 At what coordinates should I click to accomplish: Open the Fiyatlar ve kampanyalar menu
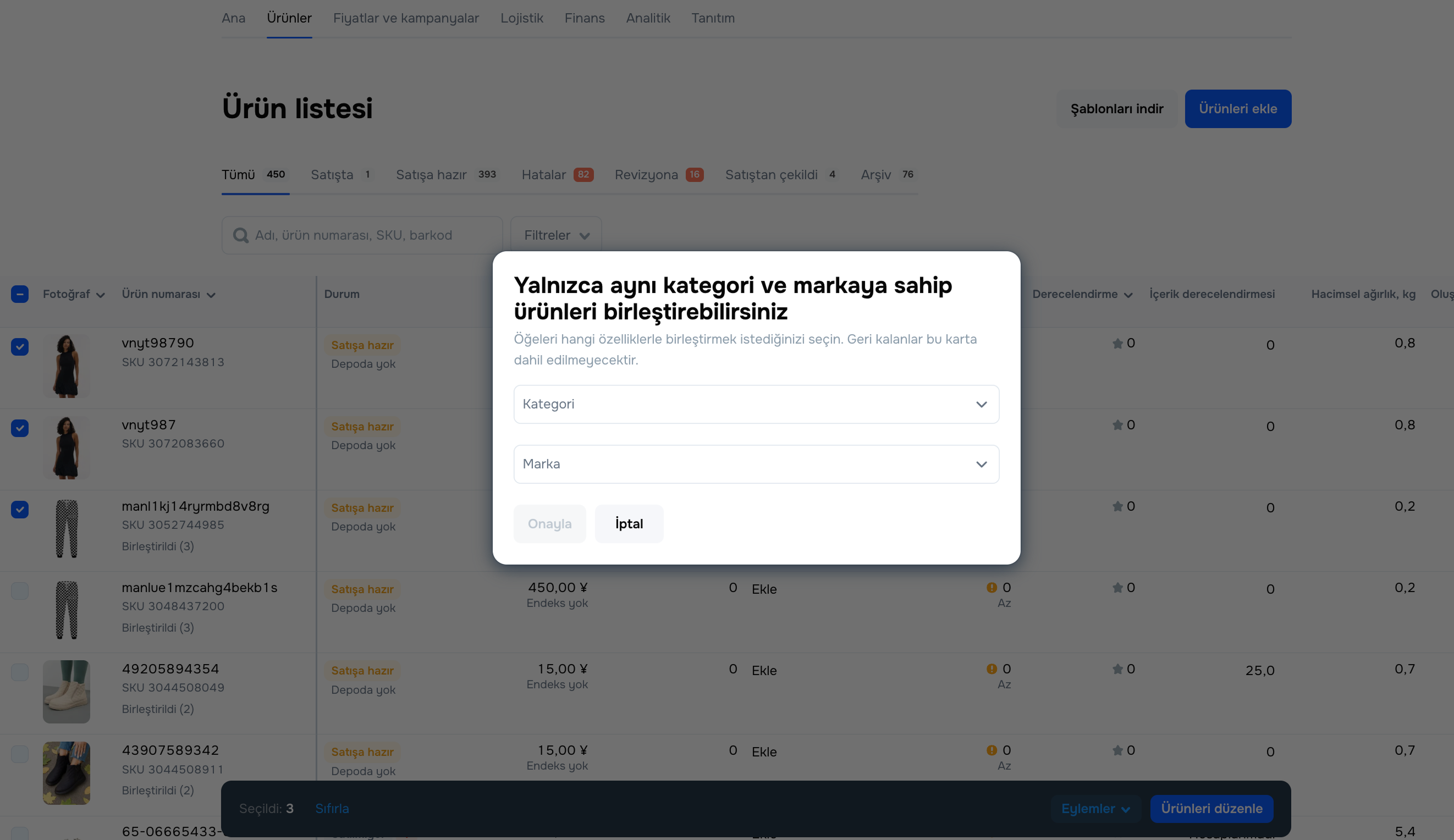point(406,19)
